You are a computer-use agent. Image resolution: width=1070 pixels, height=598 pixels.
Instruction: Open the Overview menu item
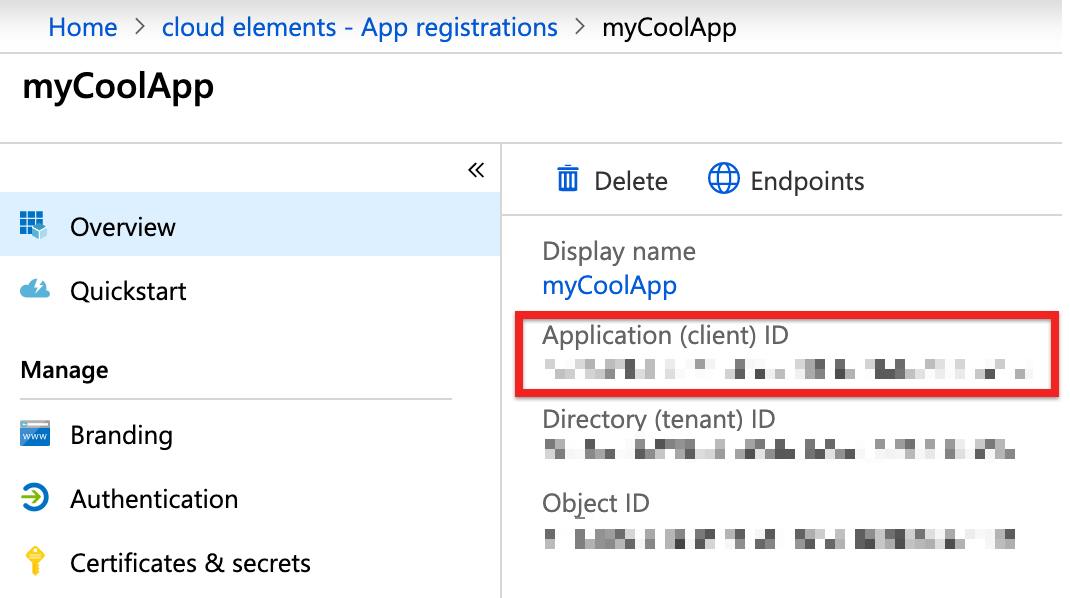(x=123, y=227)
